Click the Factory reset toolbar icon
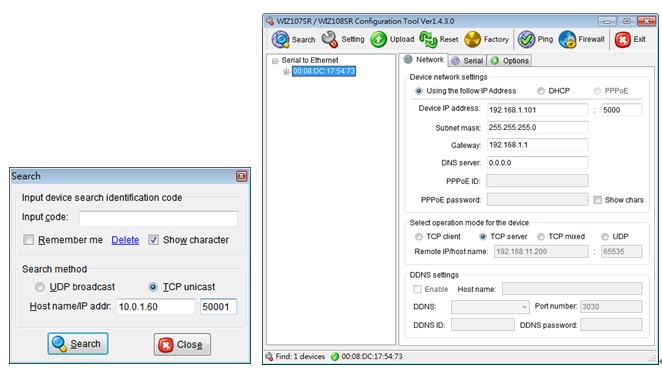The width and height of the screenshot is (662, 370). pyautogui.click(x=472, y=39)
